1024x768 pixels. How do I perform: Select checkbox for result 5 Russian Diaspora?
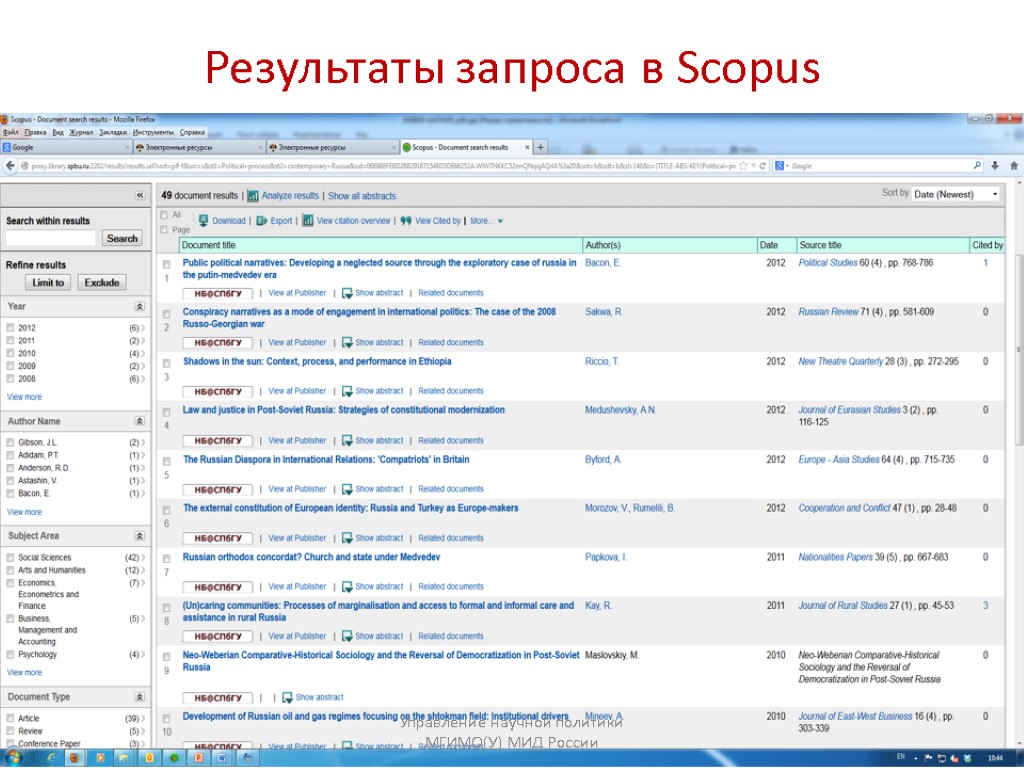pos(167,461)
